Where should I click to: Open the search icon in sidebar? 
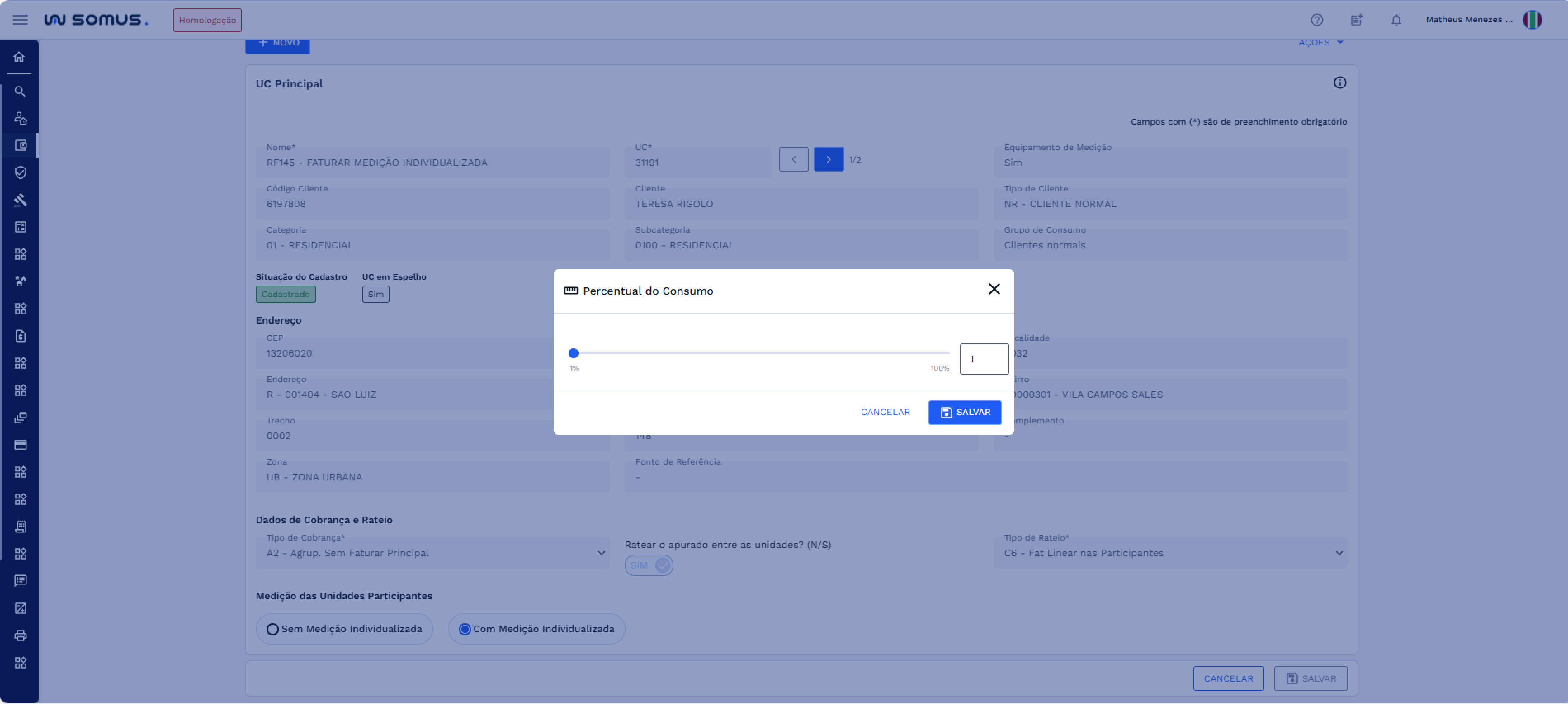pyautogui.click(x=19, y=91)
